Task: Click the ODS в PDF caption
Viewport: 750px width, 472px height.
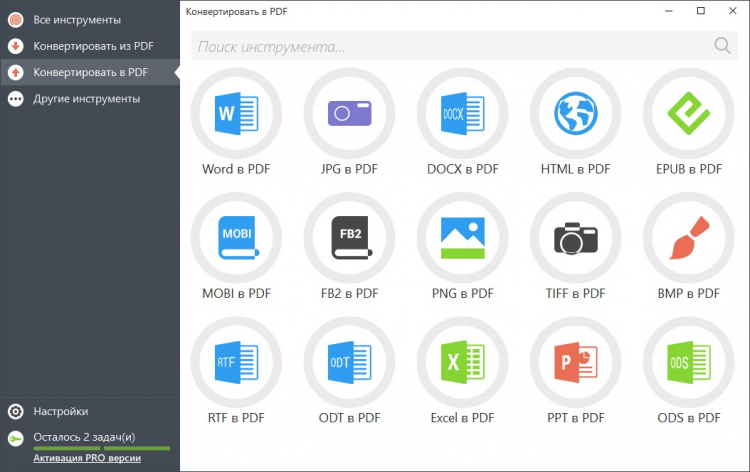Action: [x=689, y=417]
